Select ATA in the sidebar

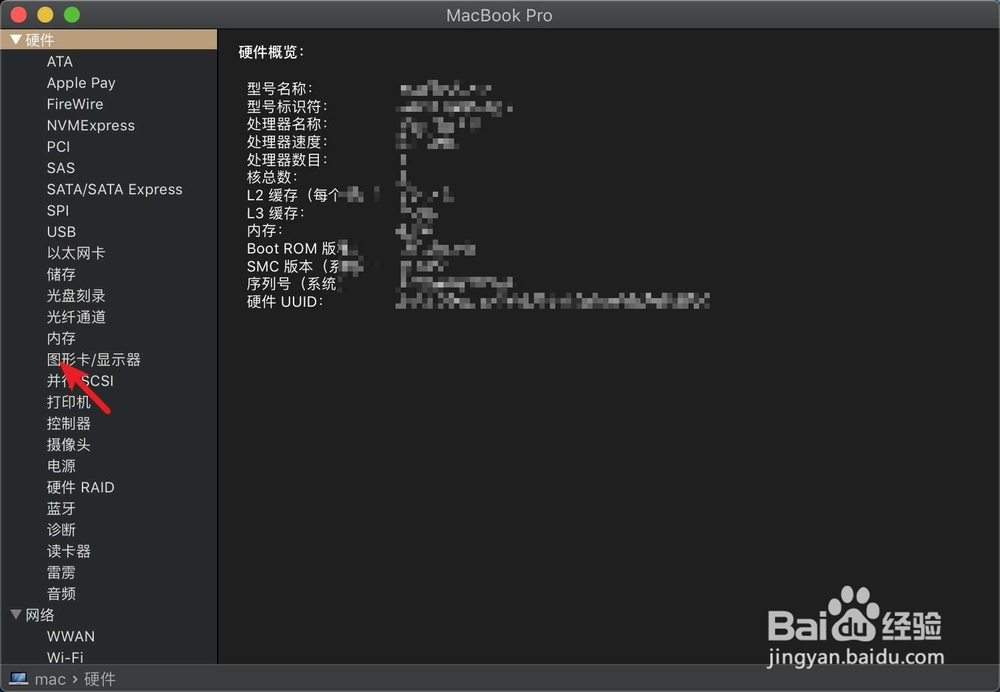(59, 61)
